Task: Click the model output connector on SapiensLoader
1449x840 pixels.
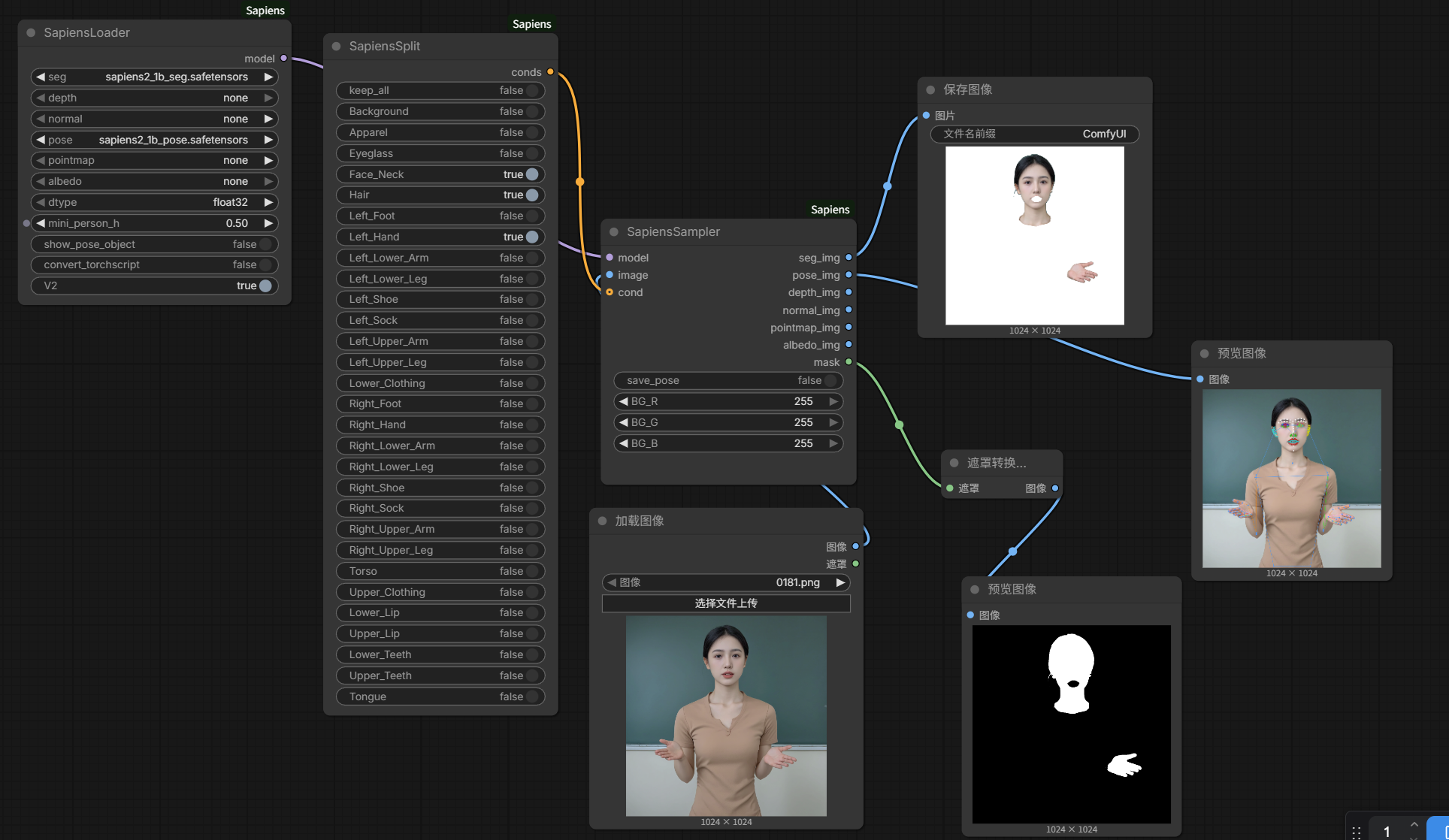Action: coord(283,59)
